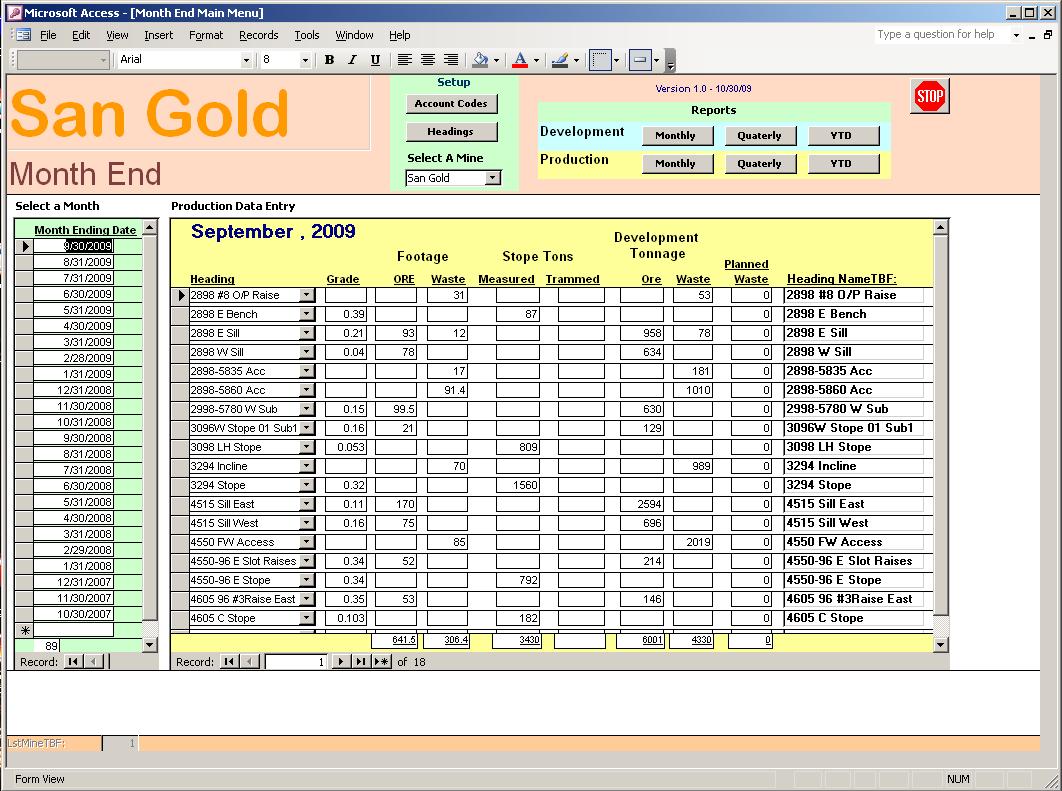Open the fill/back color tool

481,60
